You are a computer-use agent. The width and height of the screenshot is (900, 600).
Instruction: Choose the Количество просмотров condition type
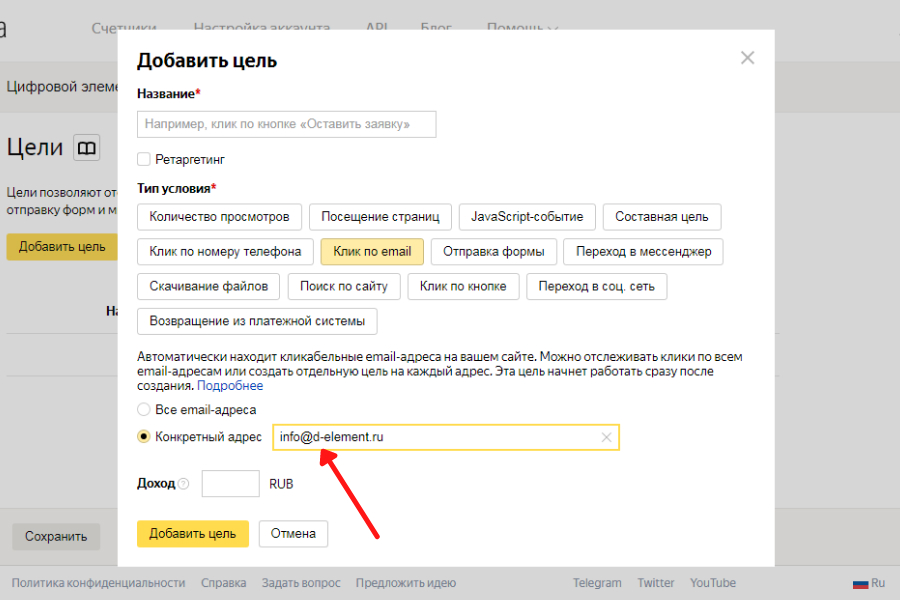(219, 217)
